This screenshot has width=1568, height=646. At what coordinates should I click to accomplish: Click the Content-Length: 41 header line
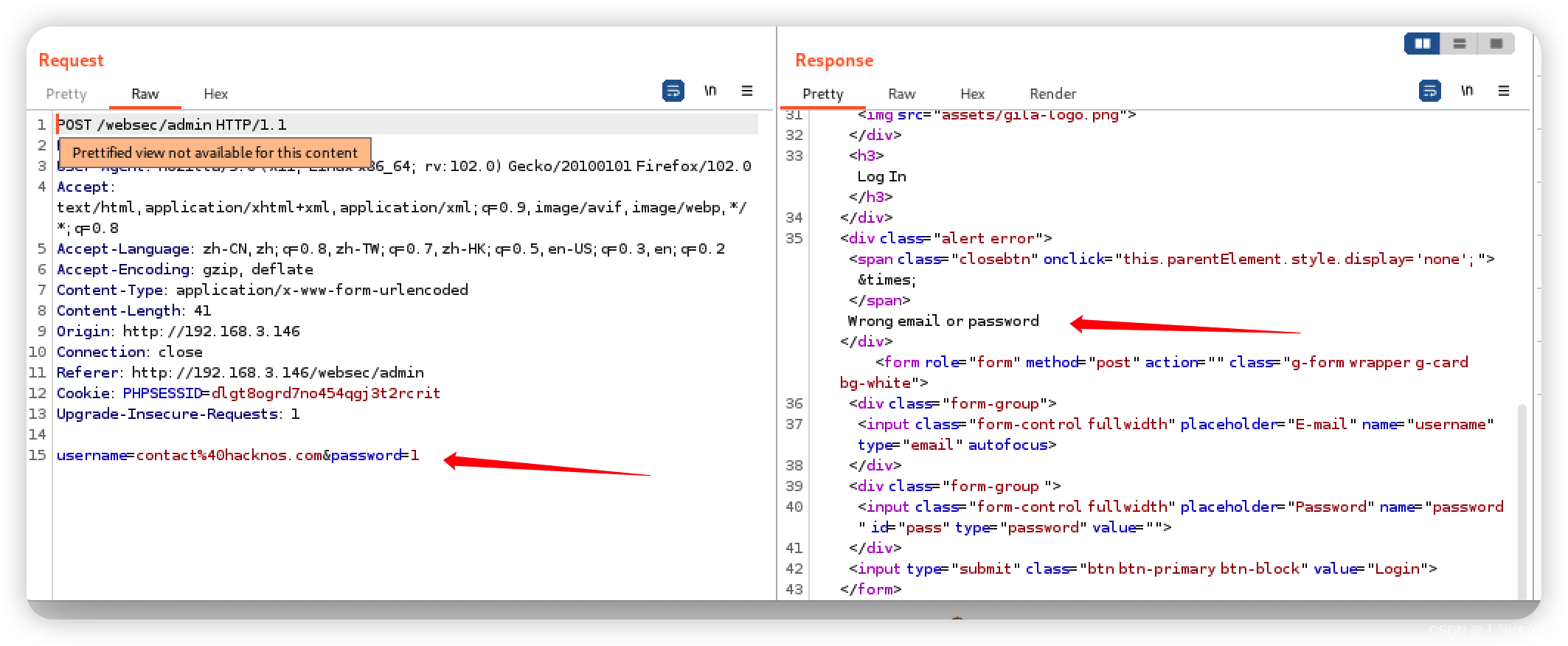click(x=134, y=310)
